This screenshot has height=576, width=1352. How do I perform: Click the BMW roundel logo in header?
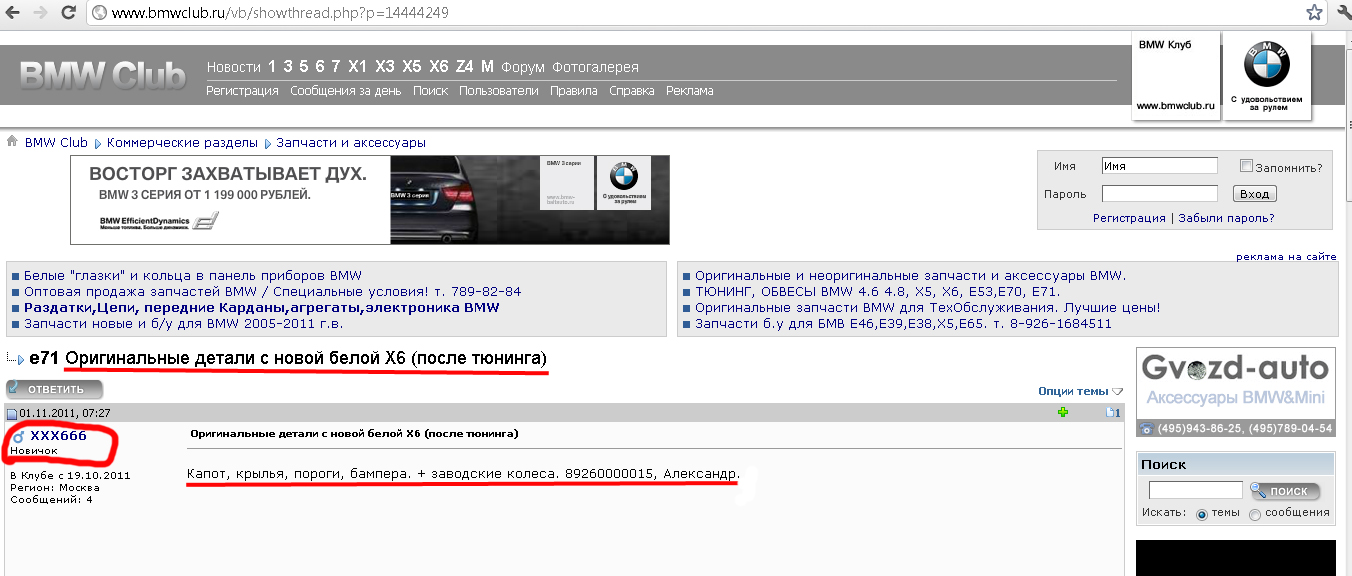(1266, 65)
